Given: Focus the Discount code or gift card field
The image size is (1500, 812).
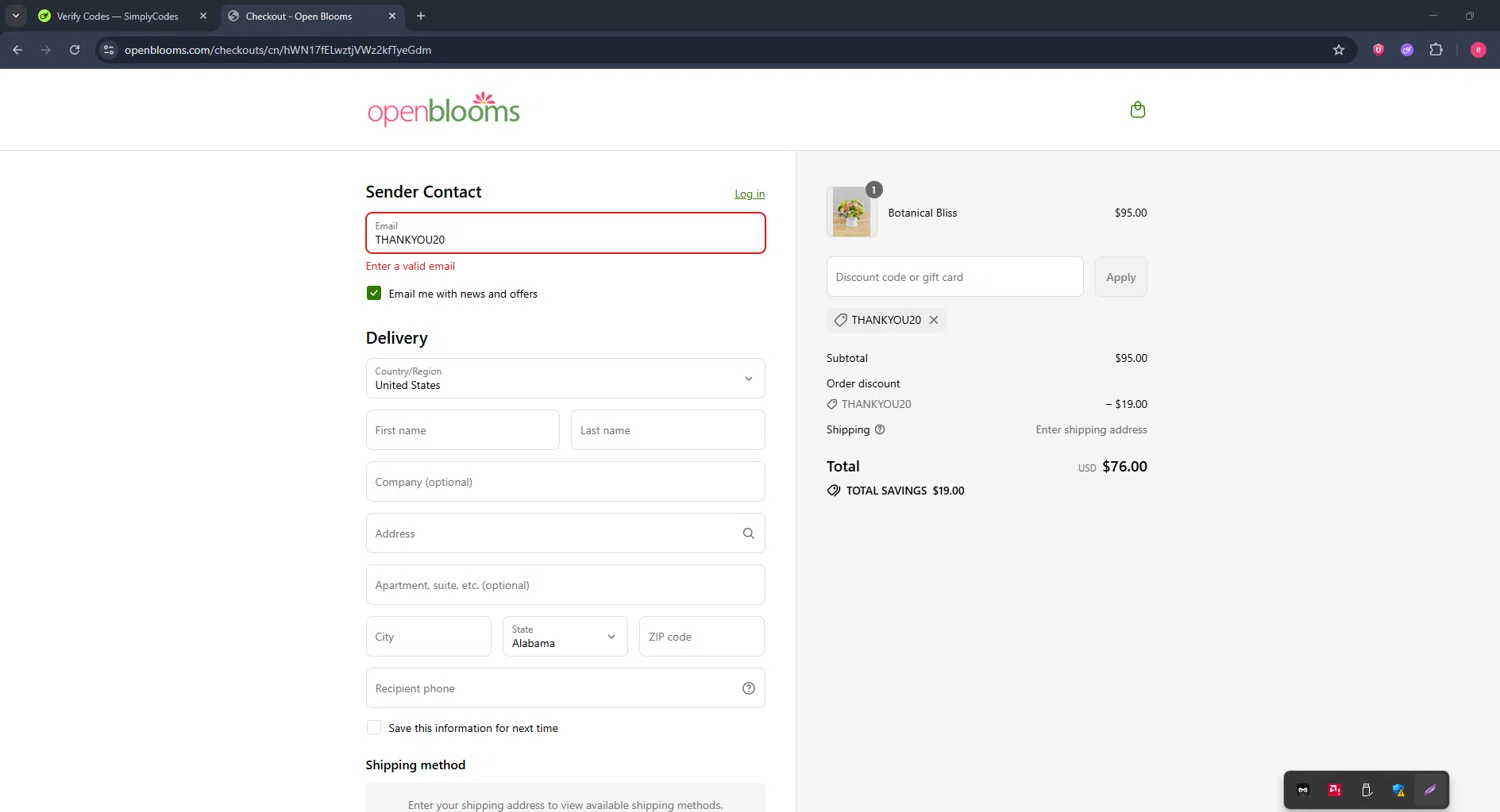Looking at the screenshot, I should click(x=955, y=277).
